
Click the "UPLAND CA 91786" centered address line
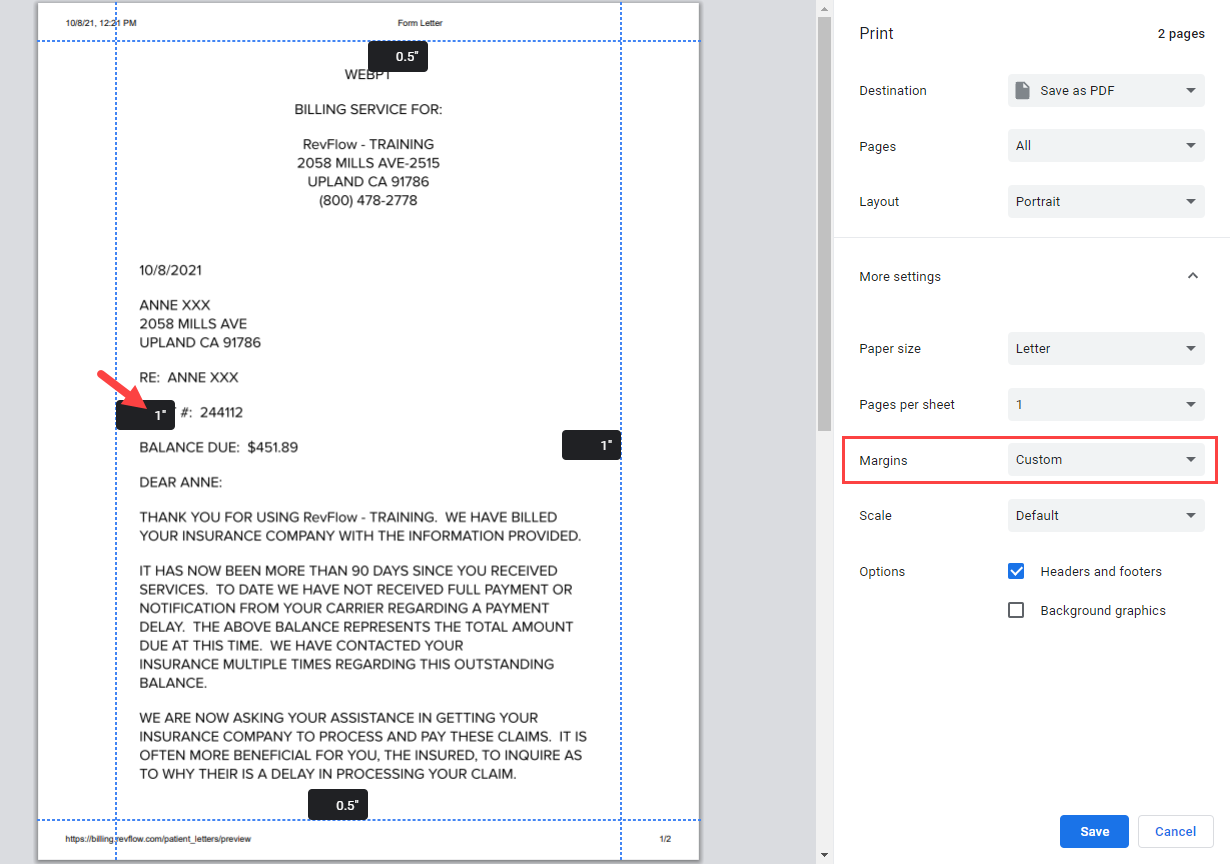click(x=368, y=181)
